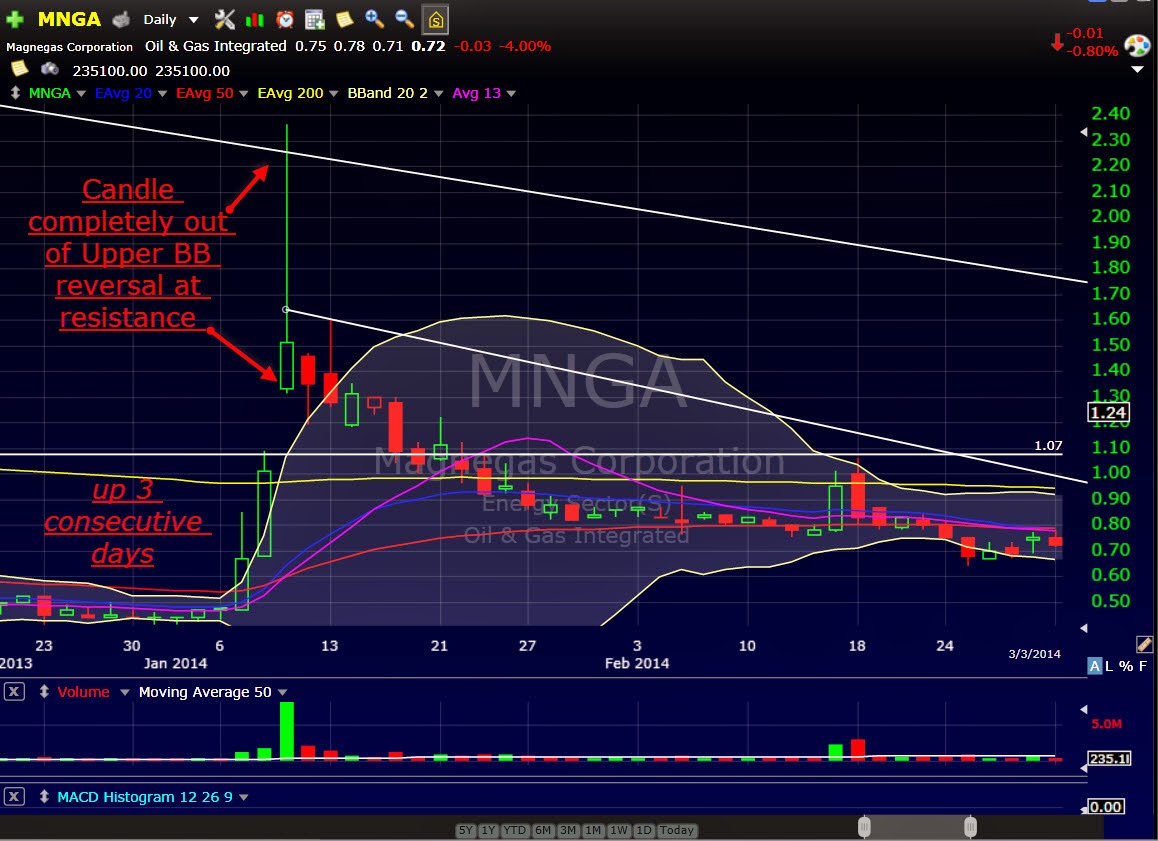Image resolution: width=1158 pixels, height=841 pixels.
Task: Click the 3/3/2014 date label
Action: tap(1035, 653)
